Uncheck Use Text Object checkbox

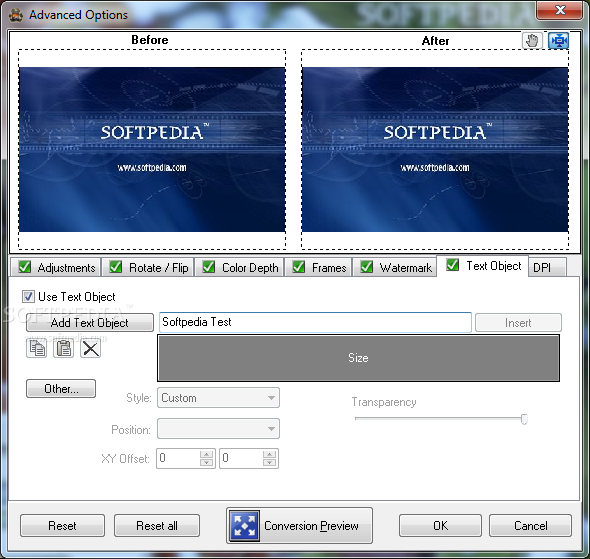28,296
